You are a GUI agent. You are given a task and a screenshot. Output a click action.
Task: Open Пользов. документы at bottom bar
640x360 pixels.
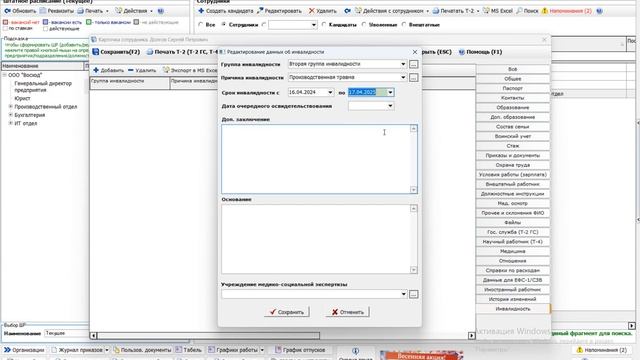pyautogui.click(x=142, y=350)
